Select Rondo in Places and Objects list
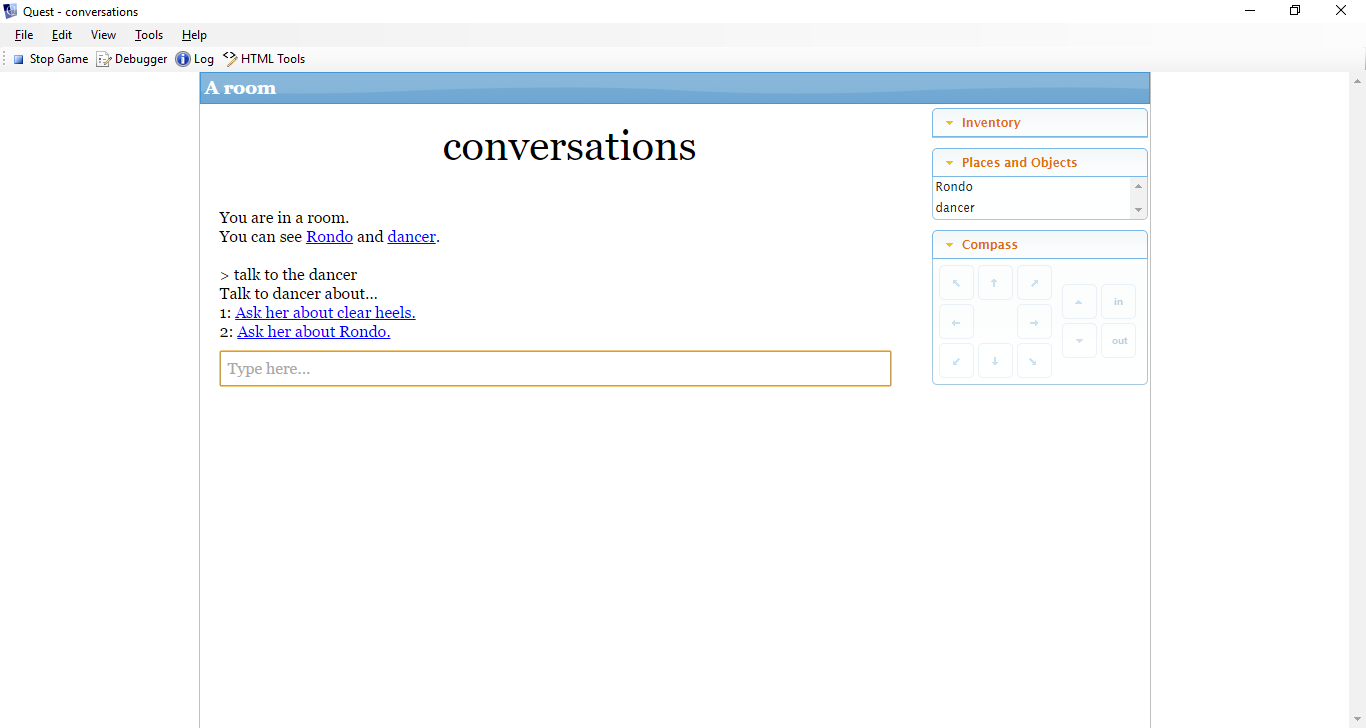Screen dimensions: 1366x728 point(1031,187)
